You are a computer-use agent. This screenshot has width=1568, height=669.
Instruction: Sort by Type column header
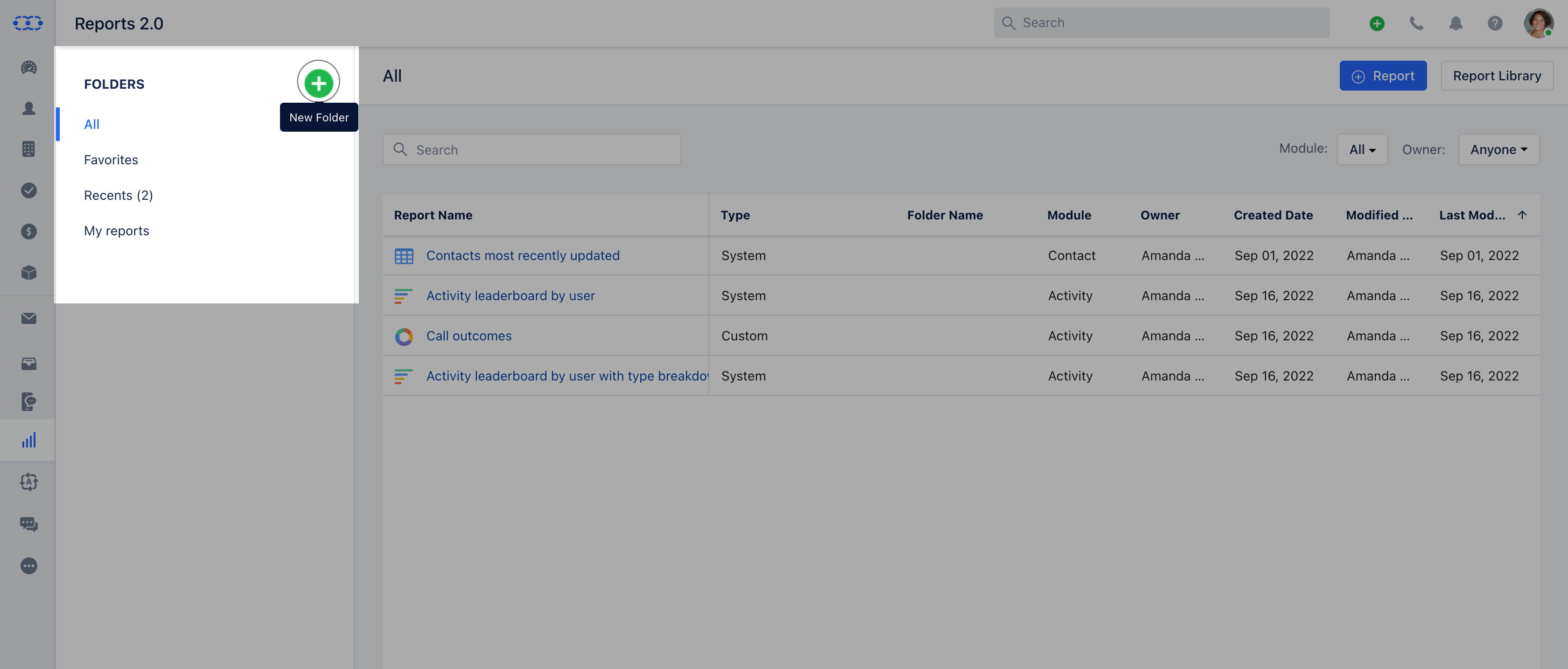click(x=735, y=215)
